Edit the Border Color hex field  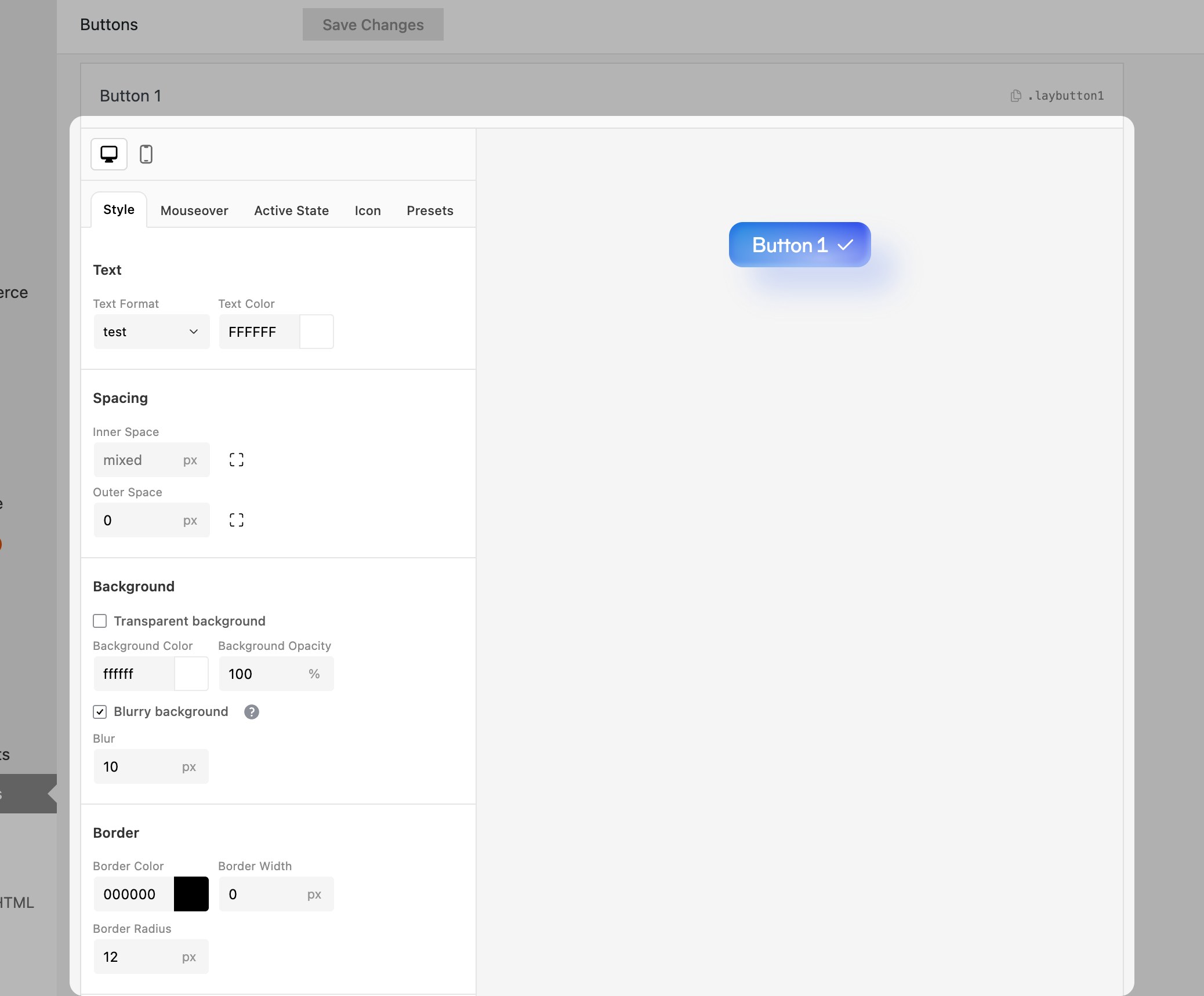[x=134, y=894]
